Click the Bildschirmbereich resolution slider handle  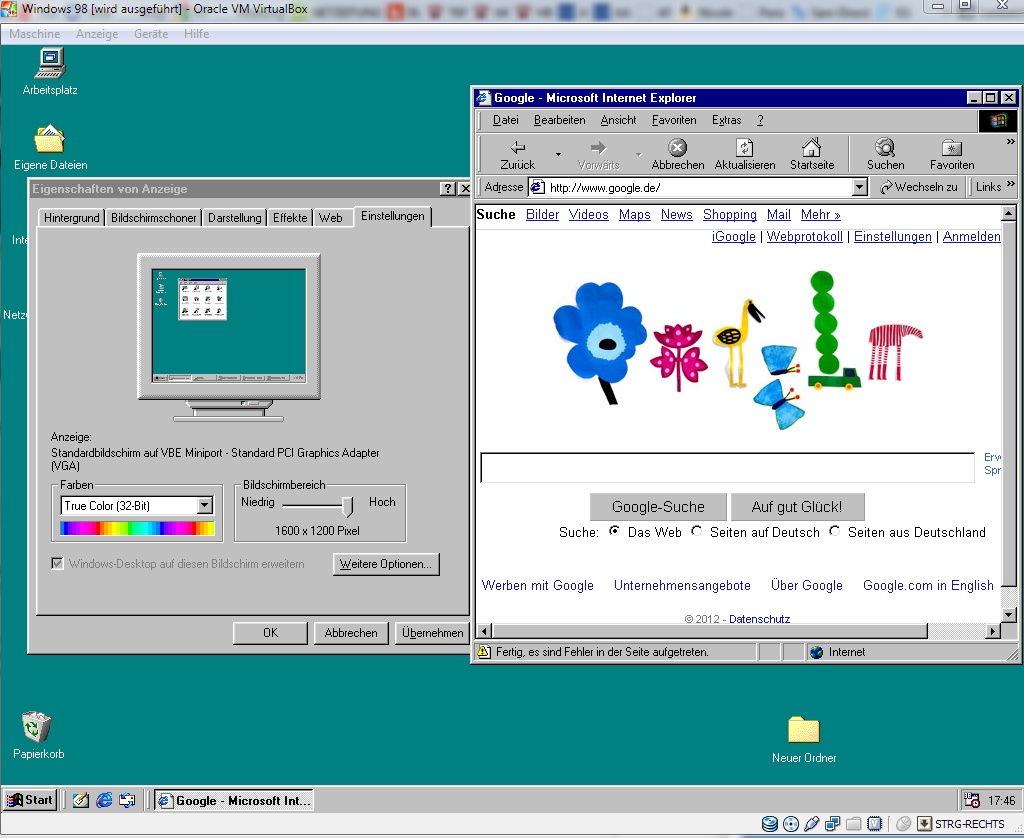click(x=348, y=506)
